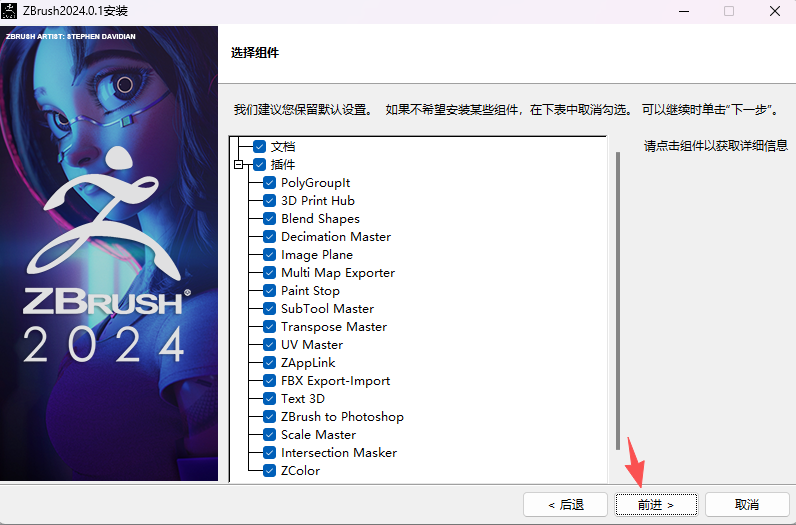Select the ZColor label
Viewport: 796px width, 525px height.
point(301,471)
